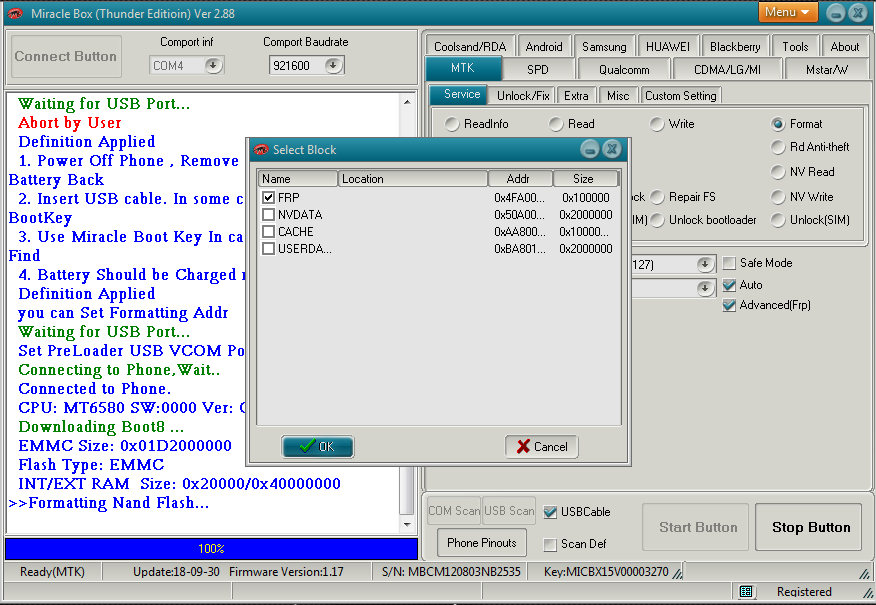Expand the dropdown left of Auto checkbox

coord(705,288)
